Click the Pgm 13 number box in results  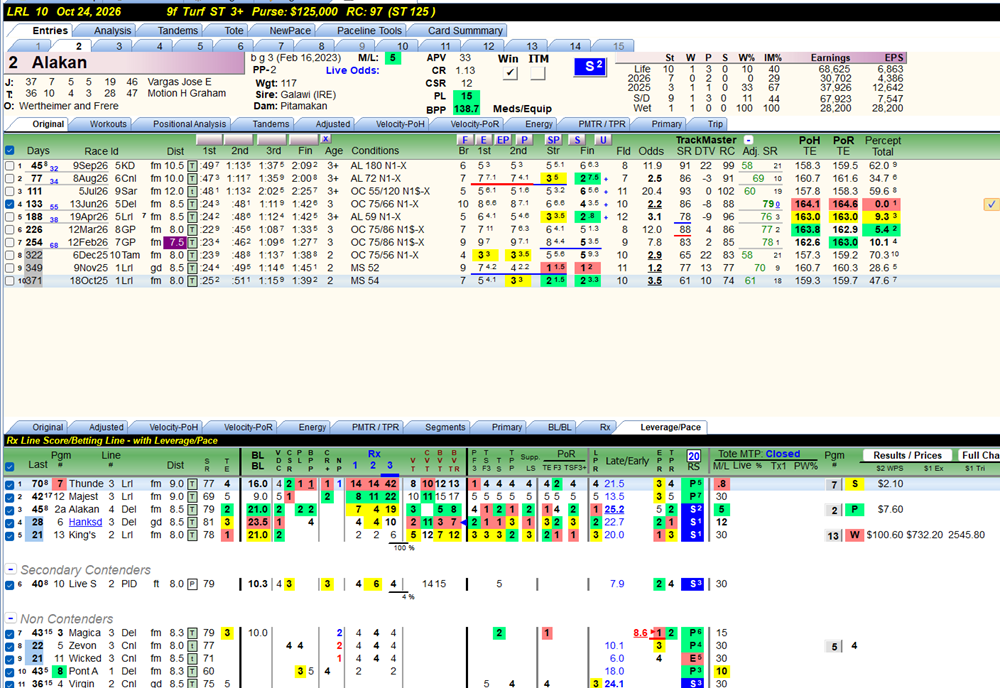pos(833,536)
